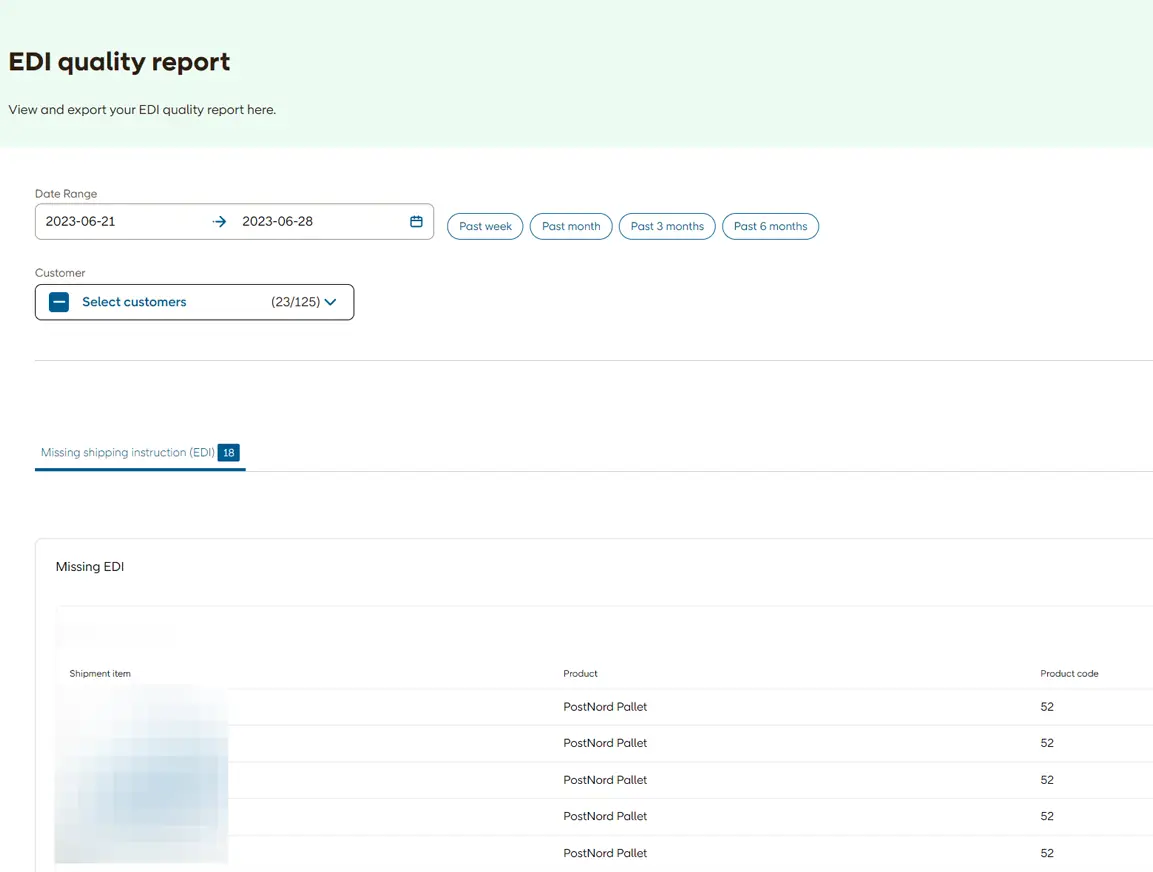Click product code 52 in third row
Image resolution: width=1153 pixels, height=872 pixels.
(1047, 780)
